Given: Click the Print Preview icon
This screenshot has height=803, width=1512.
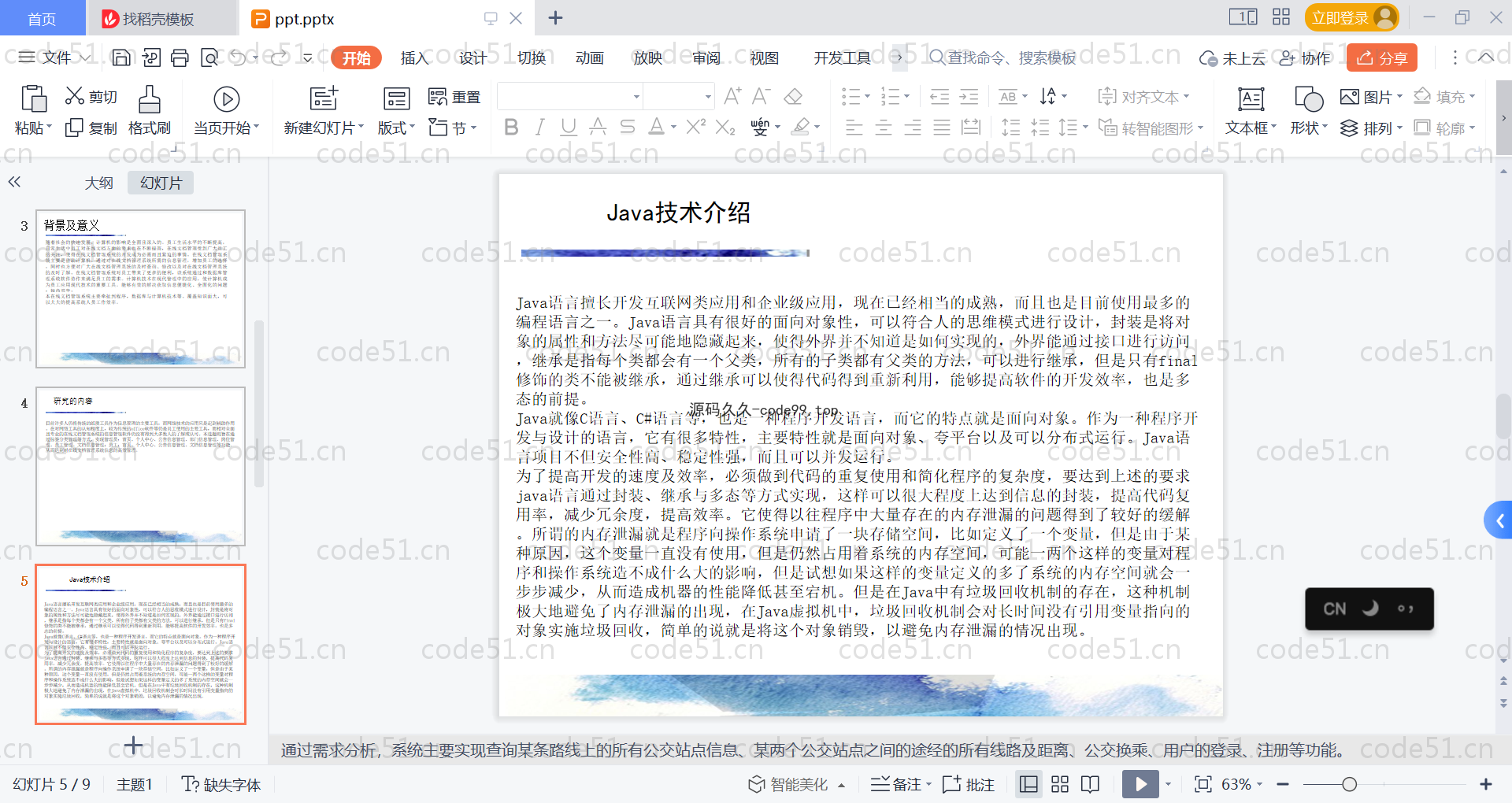Looking at the screenshot, I should pos(209,57).
